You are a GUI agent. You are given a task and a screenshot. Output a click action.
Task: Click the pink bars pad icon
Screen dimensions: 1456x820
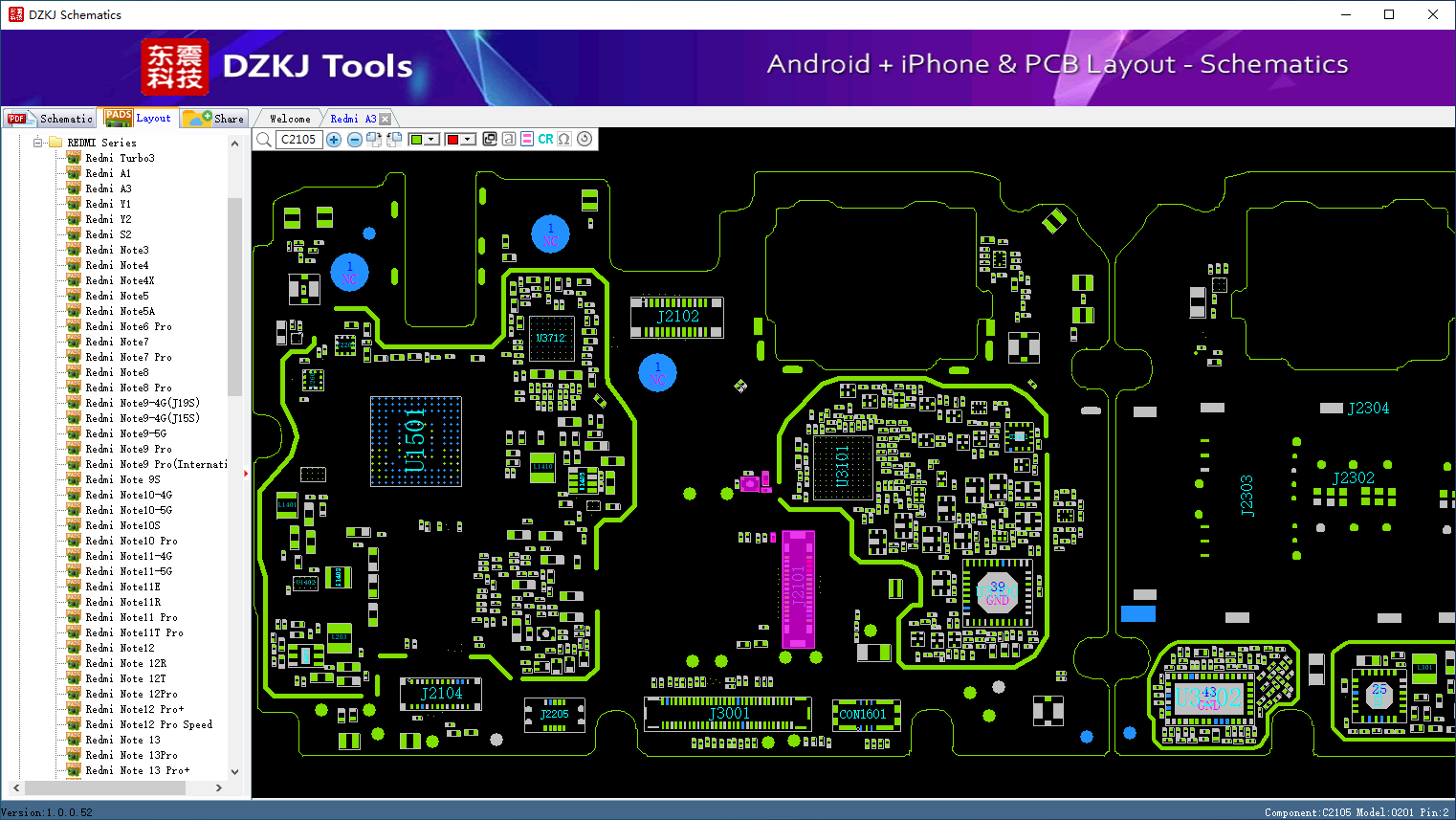coord(527,139)
